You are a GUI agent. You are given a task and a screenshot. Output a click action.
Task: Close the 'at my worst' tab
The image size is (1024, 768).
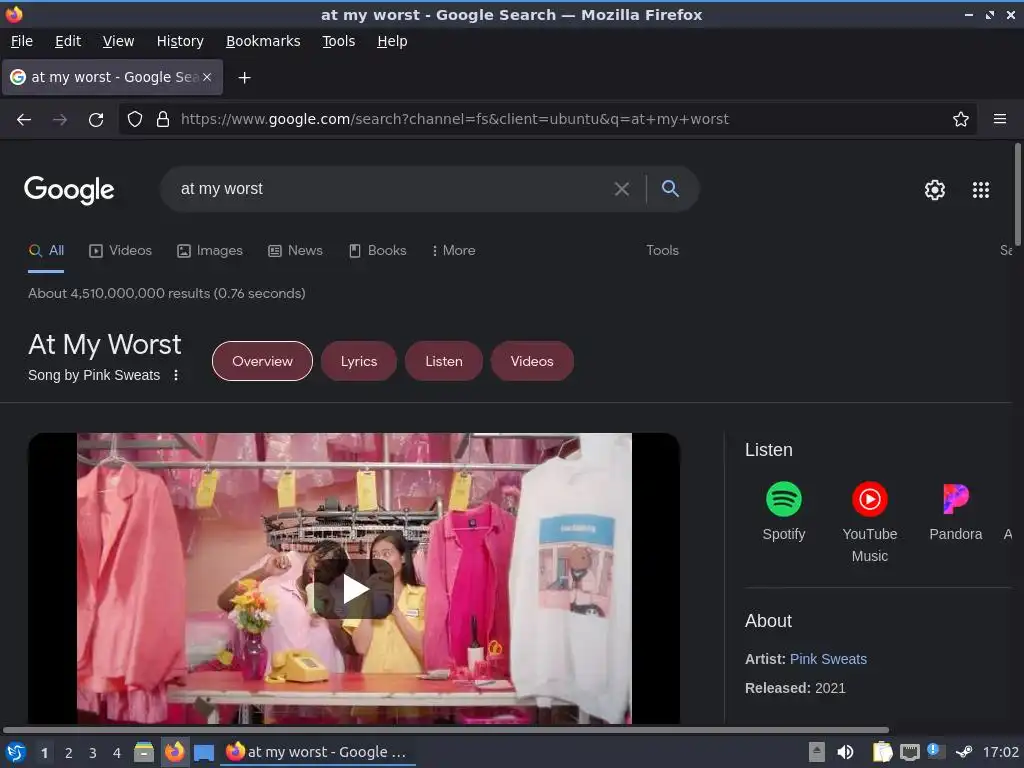tap(206, 77)
